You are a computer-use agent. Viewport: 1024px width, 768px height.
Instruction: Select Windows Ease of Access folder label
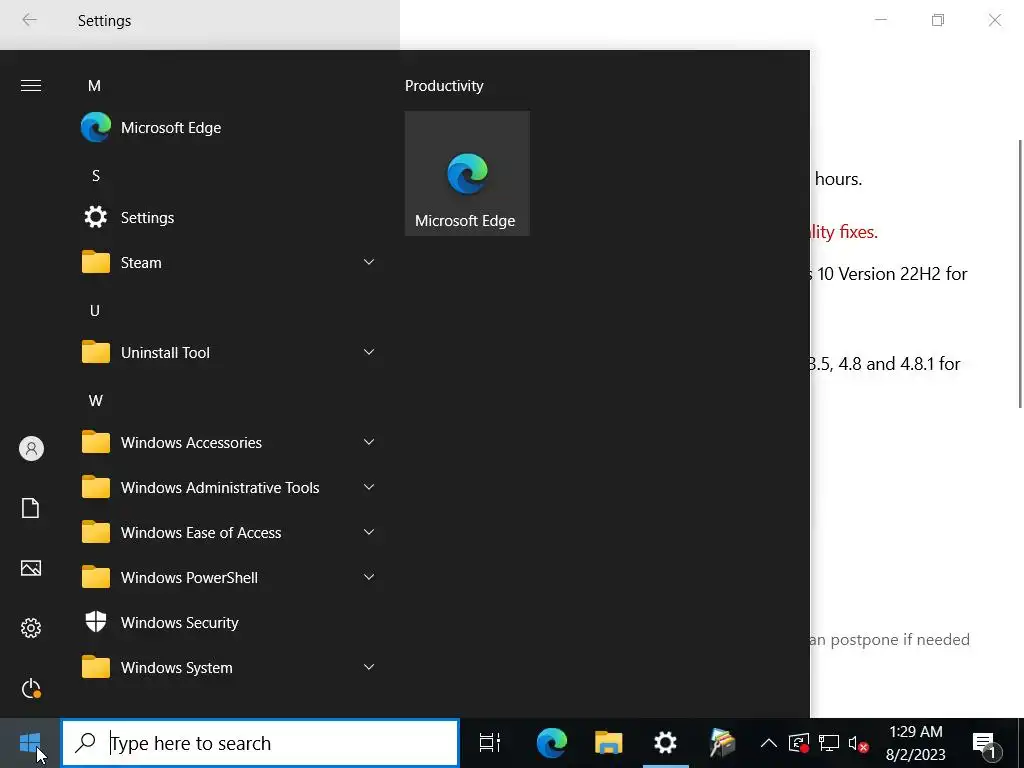pos(201,533)
